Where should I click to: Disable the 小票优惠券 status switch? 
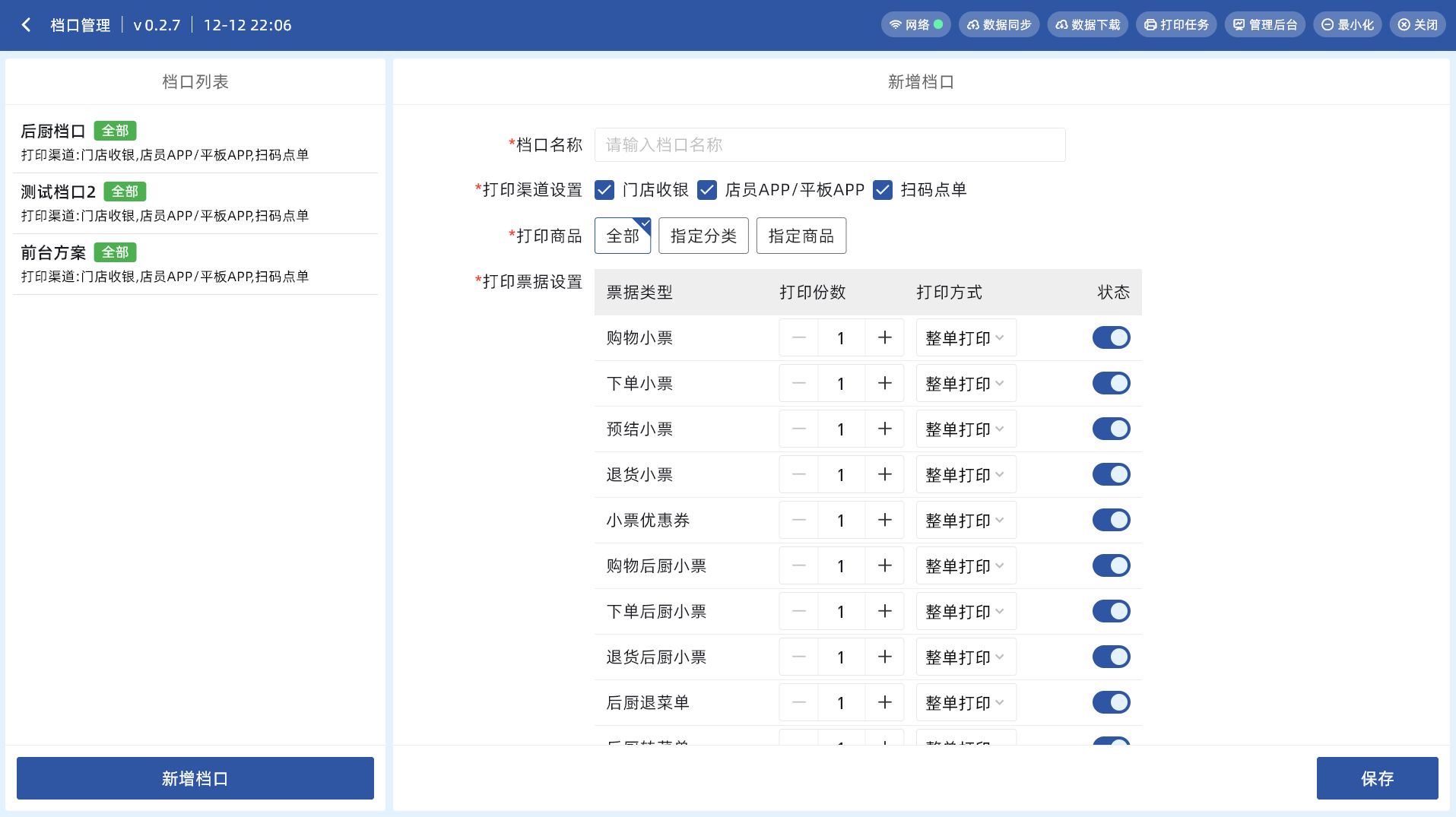[1111, 521]
